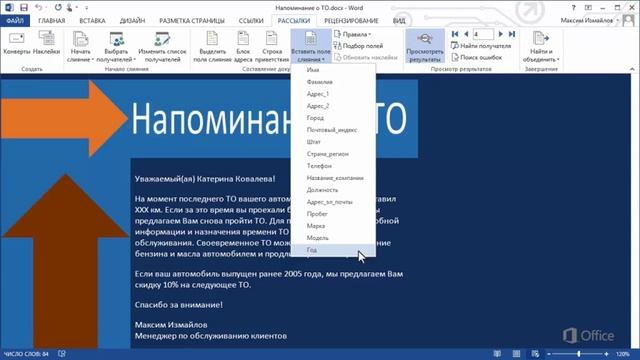Click zoom in plus button
Image resolution: width=640 pixels, height=360 pixels.
(607, 354)
